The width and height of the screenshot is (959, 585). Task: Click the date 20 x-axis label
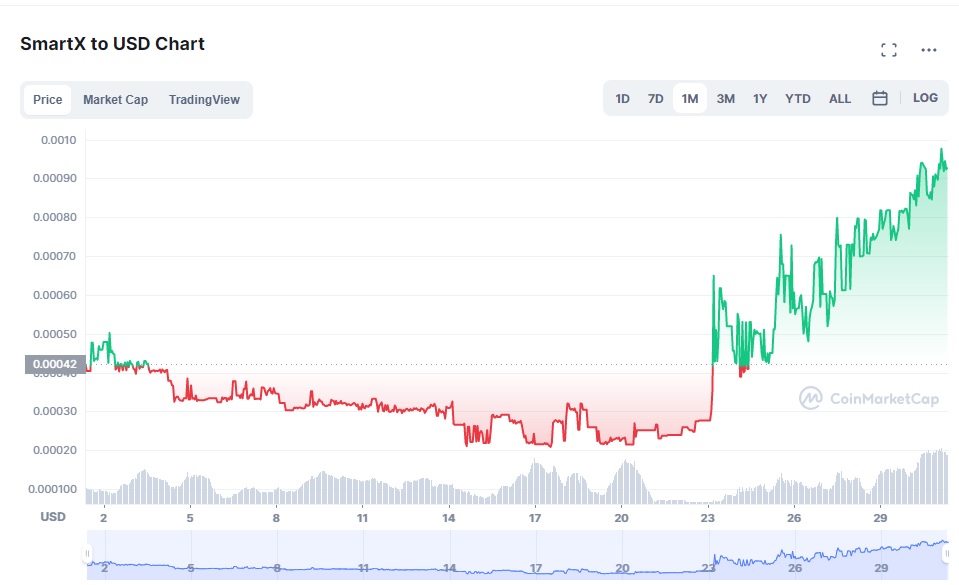point(621,518)
